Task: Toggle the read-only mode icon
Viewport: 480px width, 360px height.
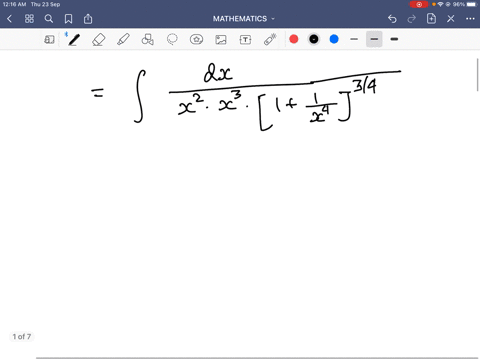Action: coord(49,39)
